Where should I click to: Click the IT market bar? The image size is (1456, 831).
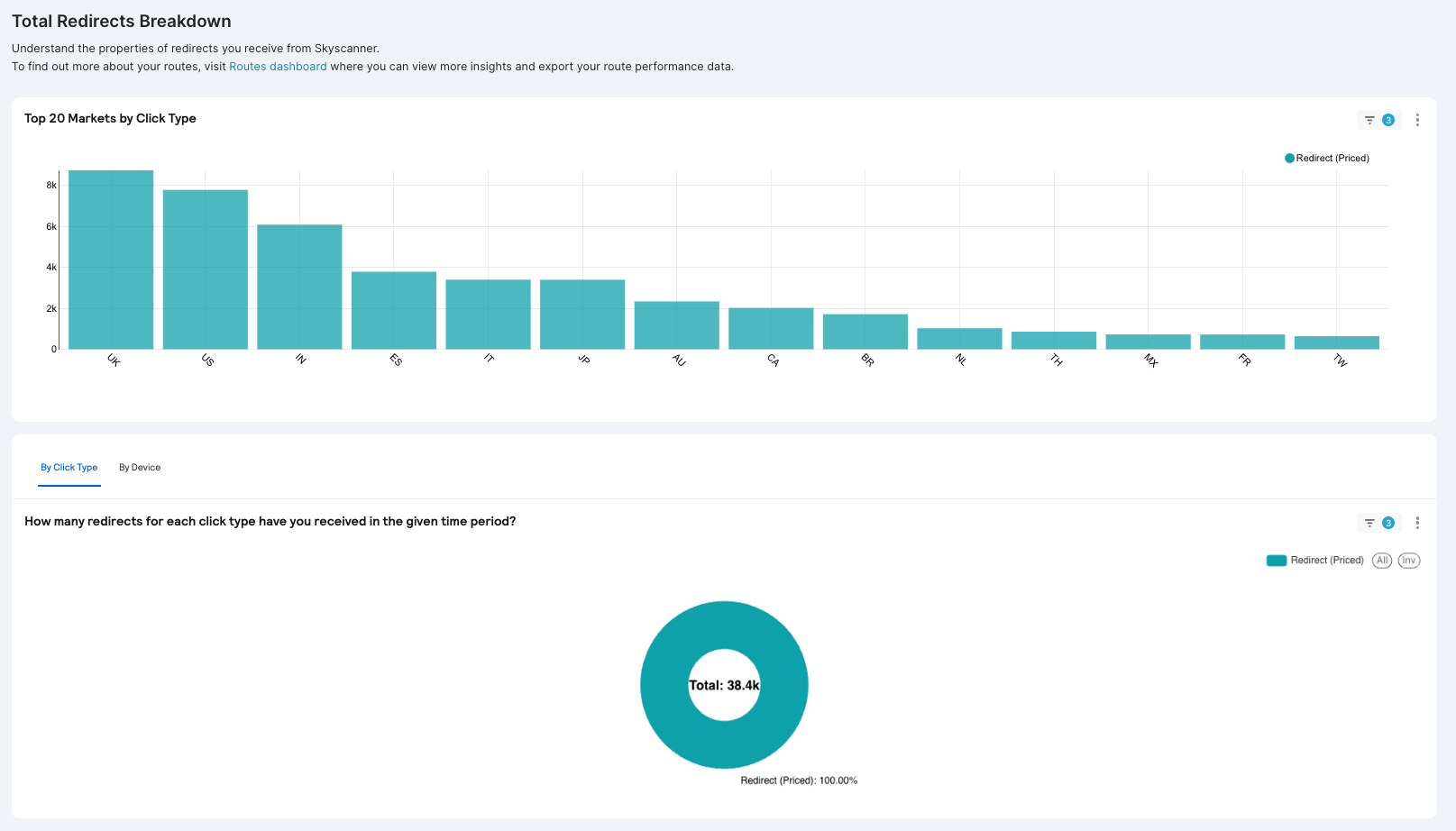(x=489, y=315)
